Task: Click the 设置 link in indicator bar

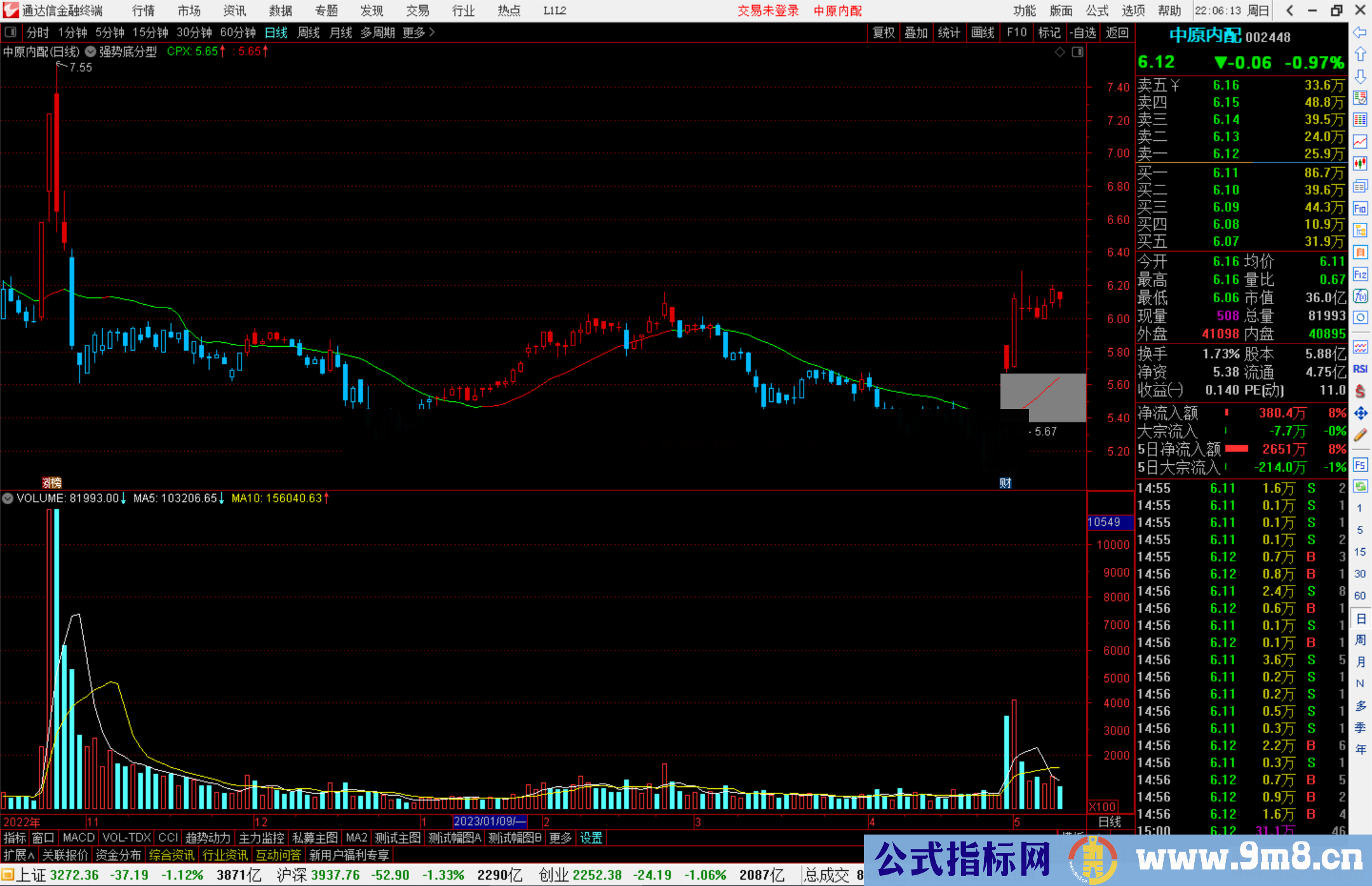Action: 591,838
